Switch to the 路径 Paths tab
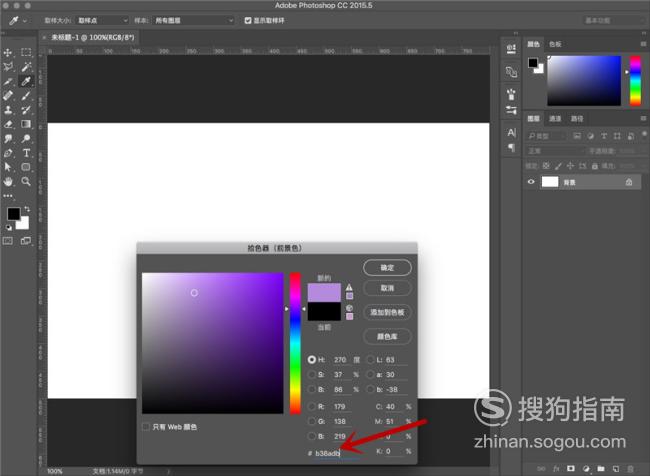Viewport: 650px width, 476px height. pyautogui.click(x=577, y=119)
